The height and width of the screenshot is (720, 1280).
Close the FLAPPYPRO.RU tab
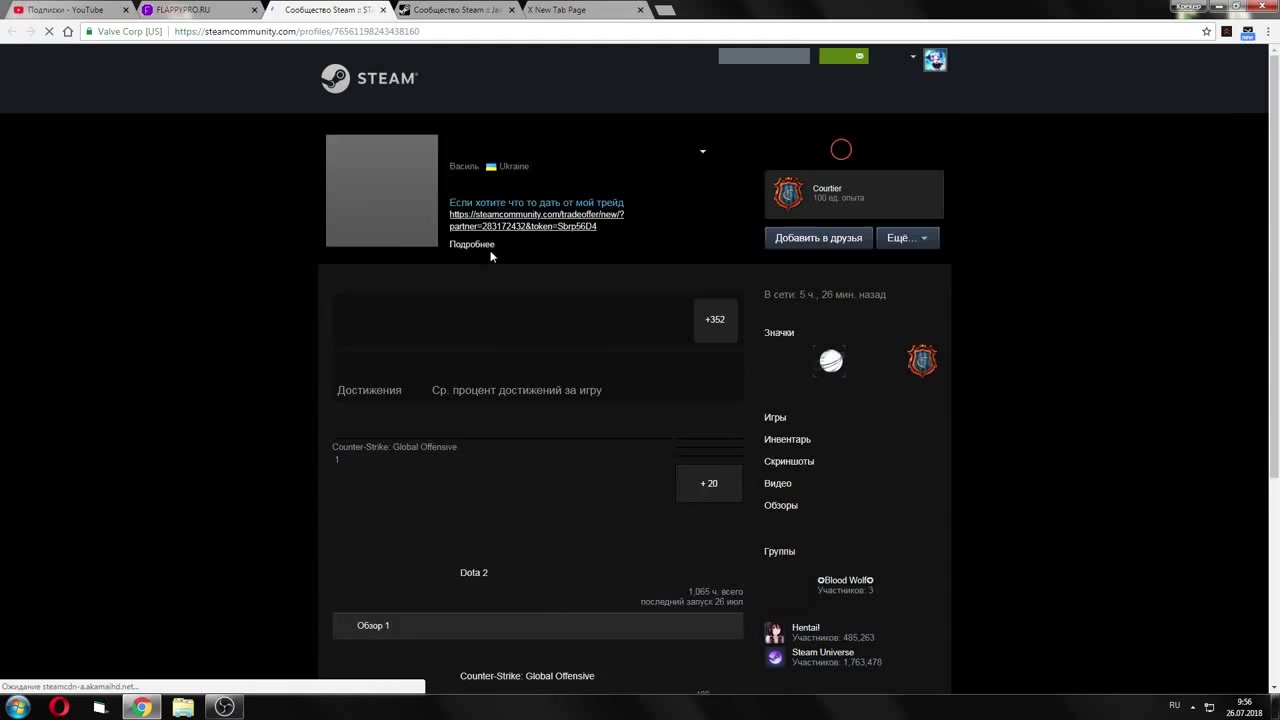[x=254, y=10]
